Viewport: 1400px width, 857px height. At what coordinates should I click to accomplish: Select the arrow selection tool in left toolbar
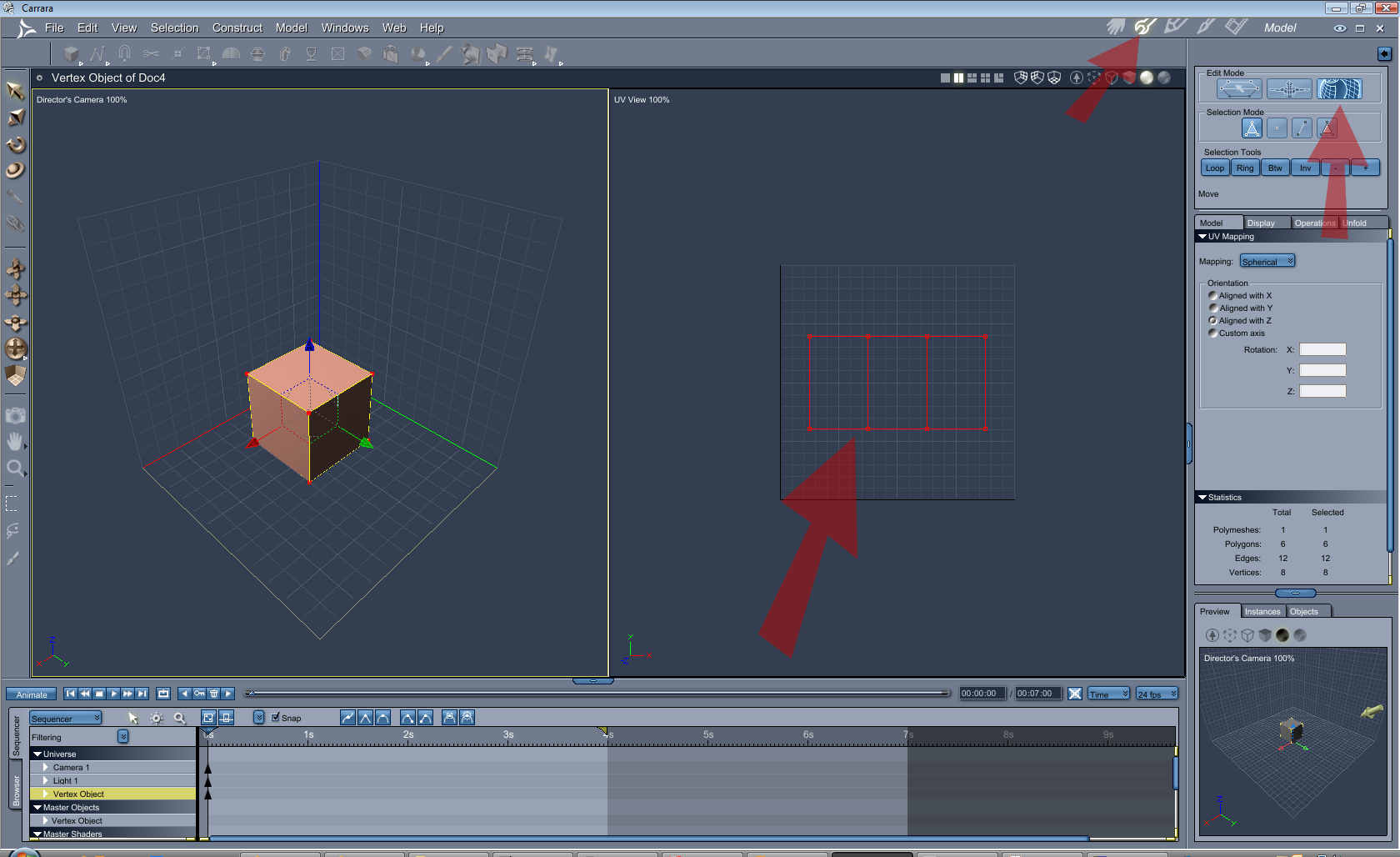point(15,90)
